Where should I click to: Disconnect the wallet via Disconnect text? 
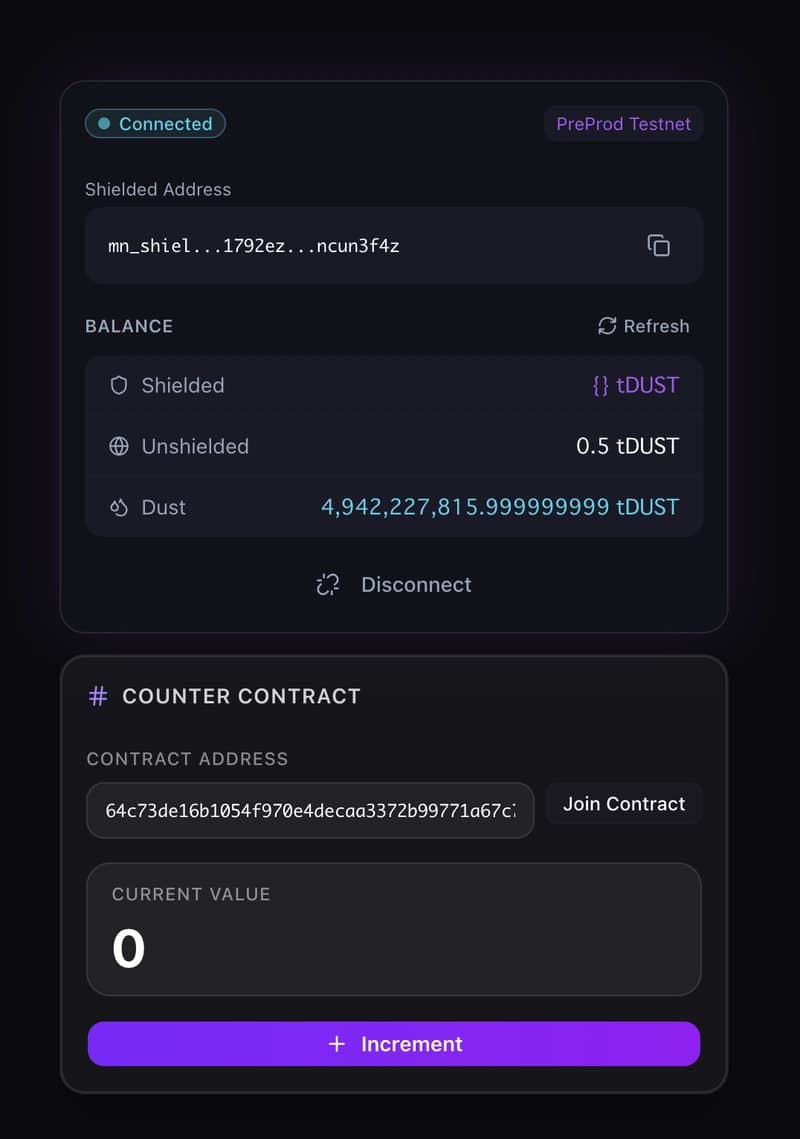click(x=416, y=585)
